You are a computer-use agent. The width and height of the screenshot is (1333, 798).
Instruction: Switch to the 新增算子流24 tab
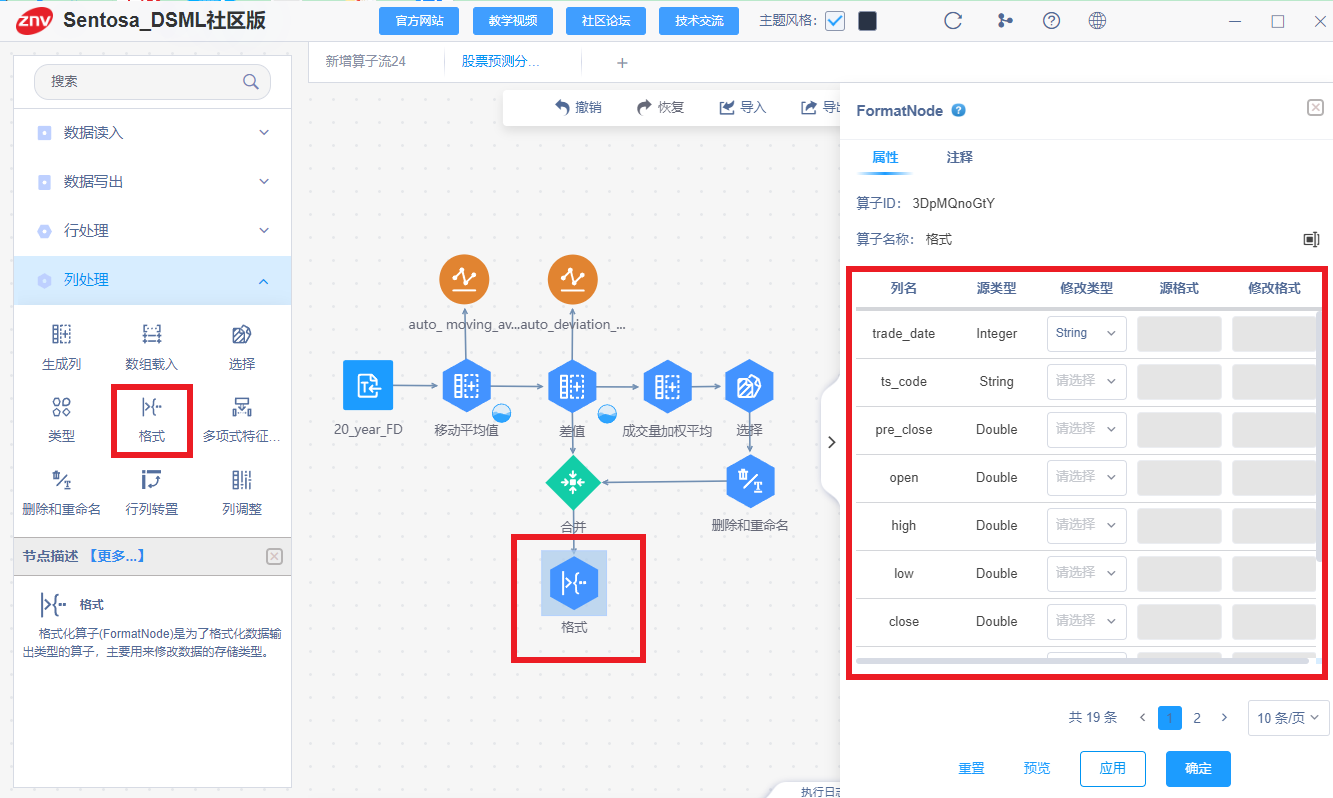pos(366,62)
